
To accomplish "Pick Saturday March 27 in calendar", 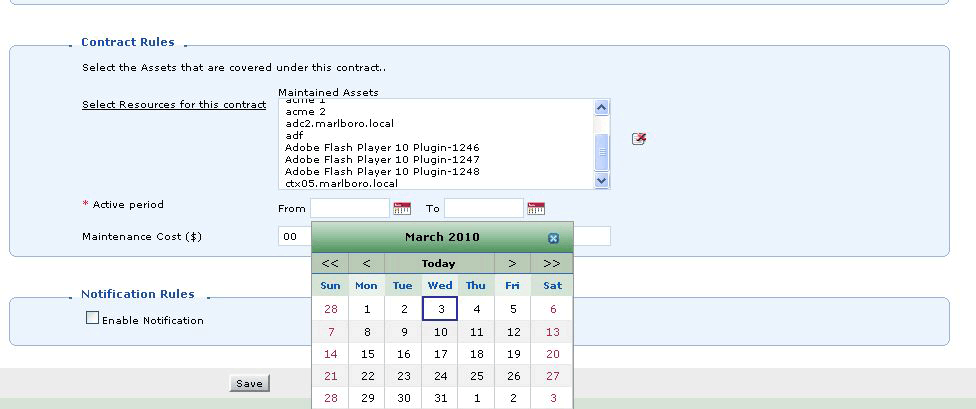I will [552, 376].
